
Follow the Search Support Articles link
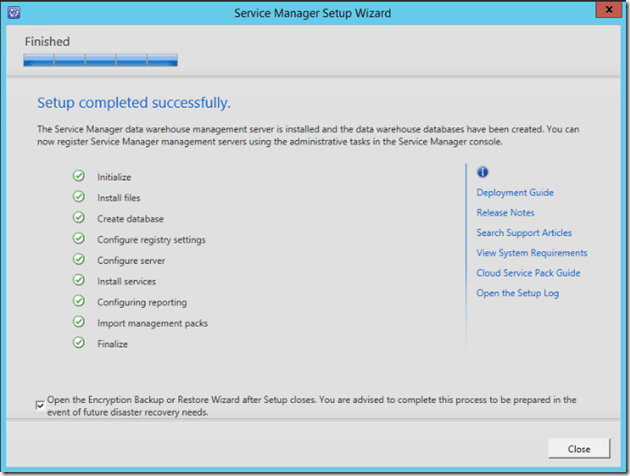pyautogui.click(x=524, y=233)
